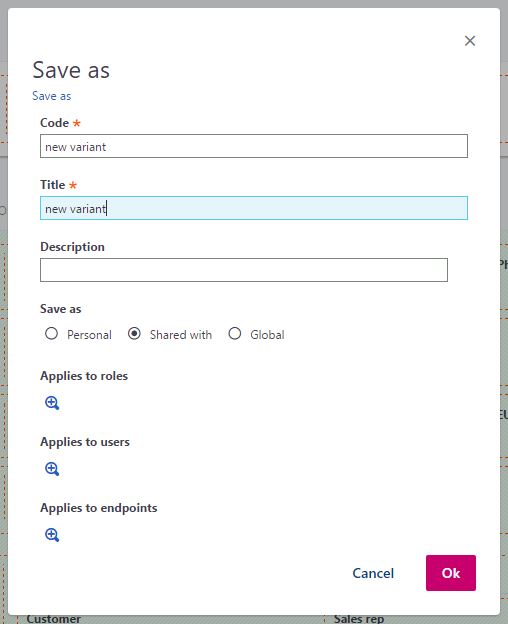Click the Applies to roles heading
The height and width of the screenshot is (624, 508).
click(x=84, y=376)
